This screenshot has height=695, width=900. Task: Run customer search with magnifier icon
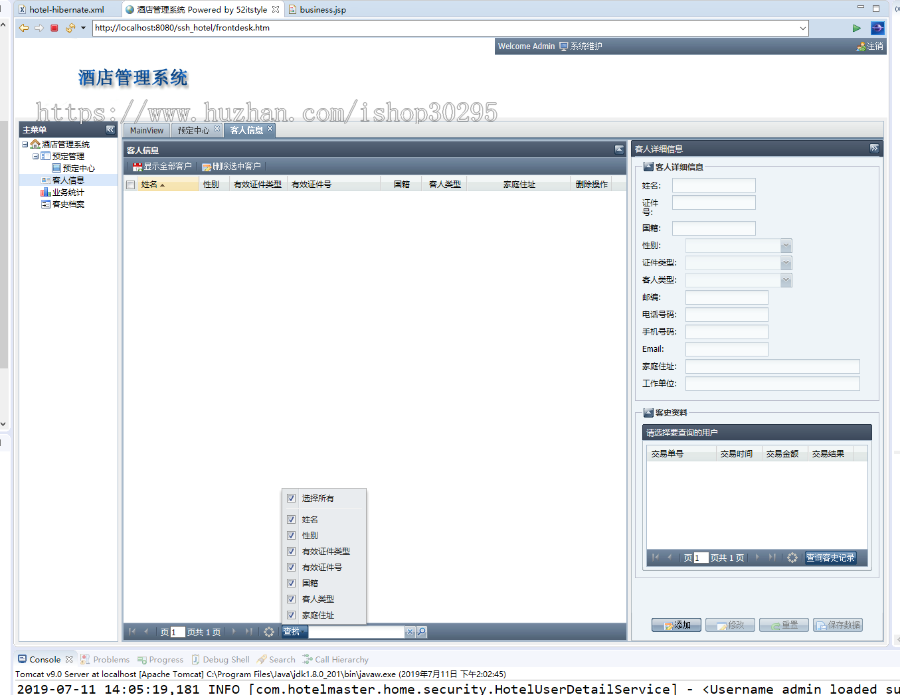pyautogui.click(x=421, y=632)
